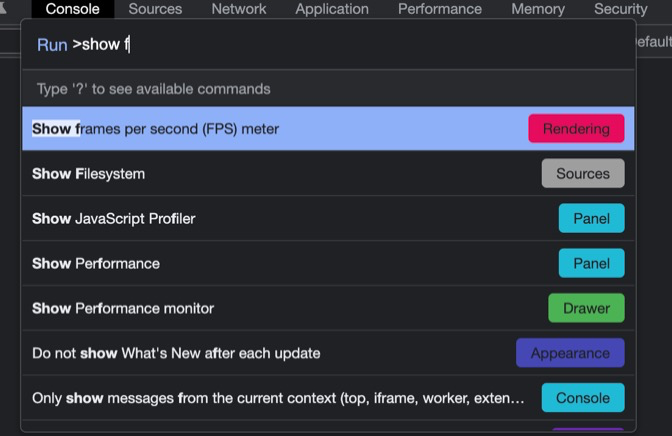The image size is (672, 436).
Task: Choose the Show Filesystem command
Action: coord(89,174)
